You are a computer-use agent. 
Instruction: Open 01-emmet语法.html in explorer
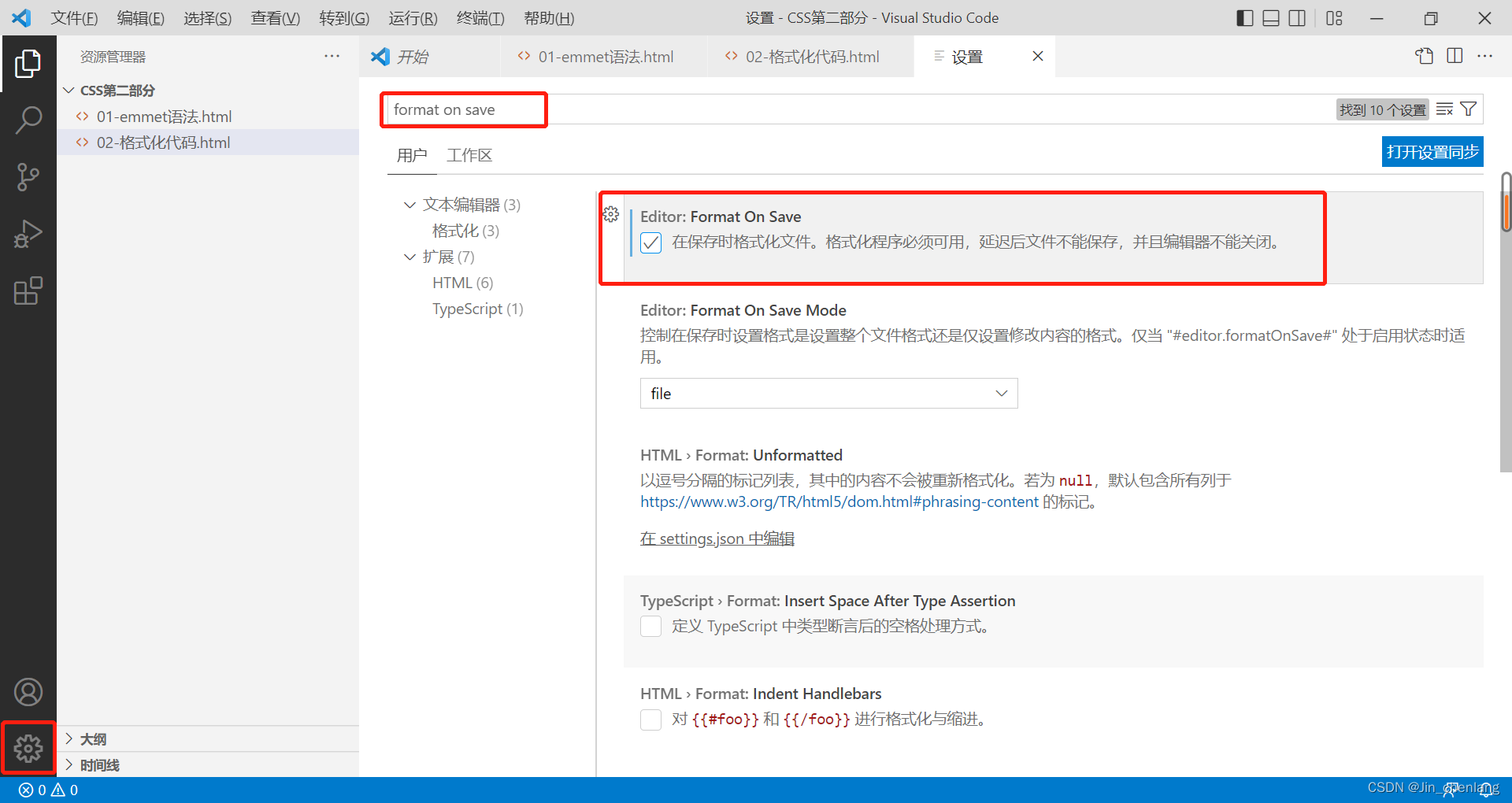click(208, 117)
